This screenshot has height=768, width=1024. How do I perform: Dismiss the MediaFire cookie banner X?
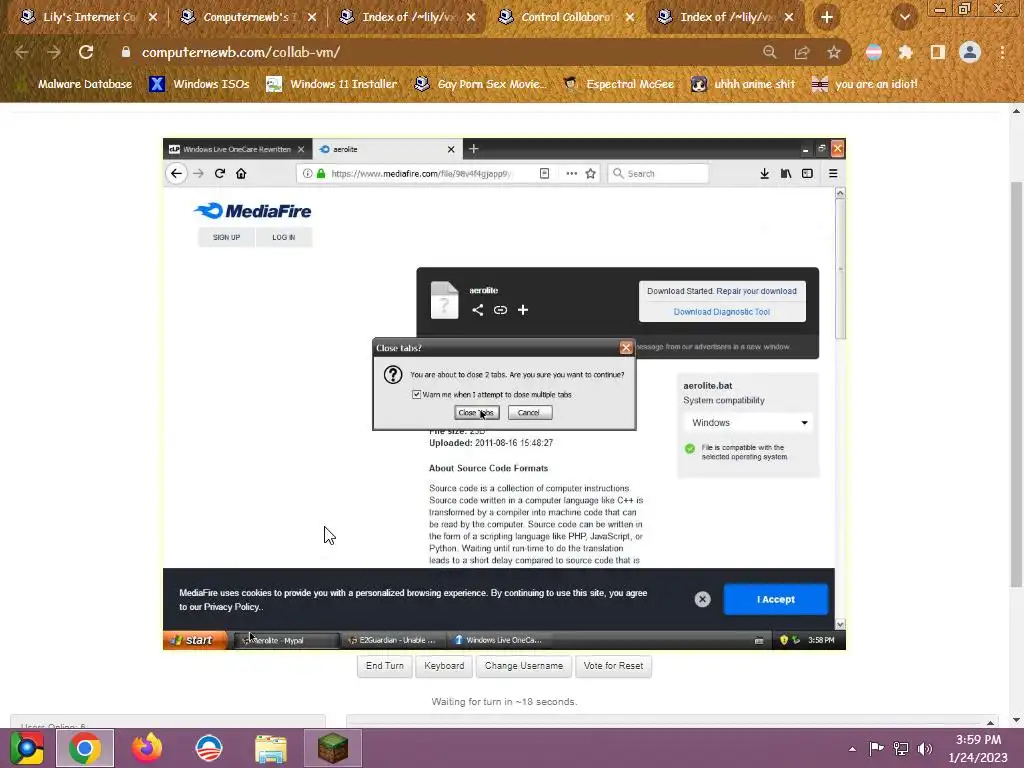click(x=702, y=599)
